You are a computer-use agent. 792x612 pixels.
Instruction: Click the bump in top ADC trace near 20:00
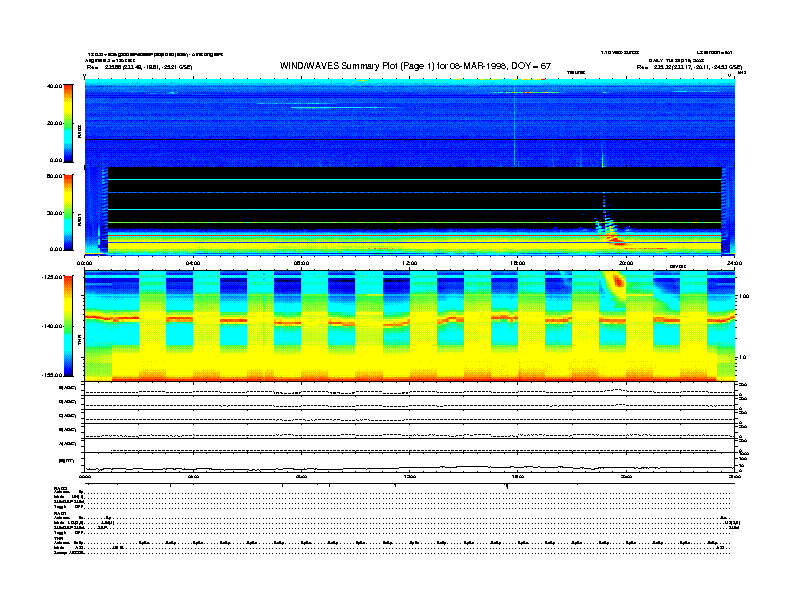click(x=616, y=390)
